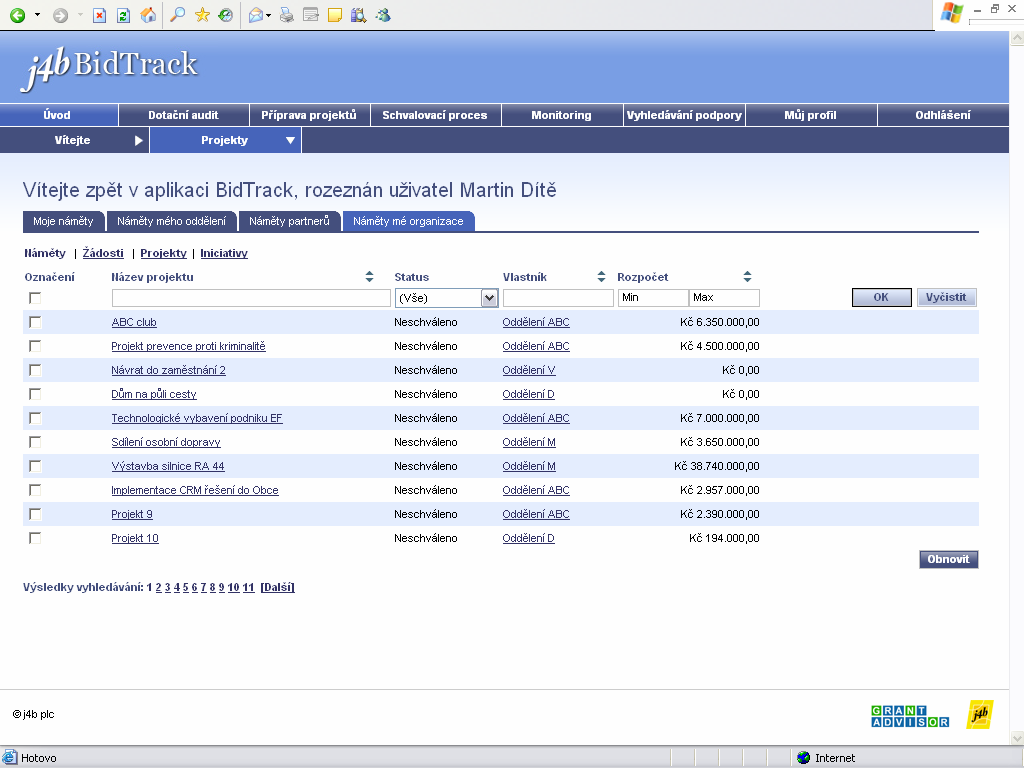
Task: Click the OK filter button
Action: point(881,297)
